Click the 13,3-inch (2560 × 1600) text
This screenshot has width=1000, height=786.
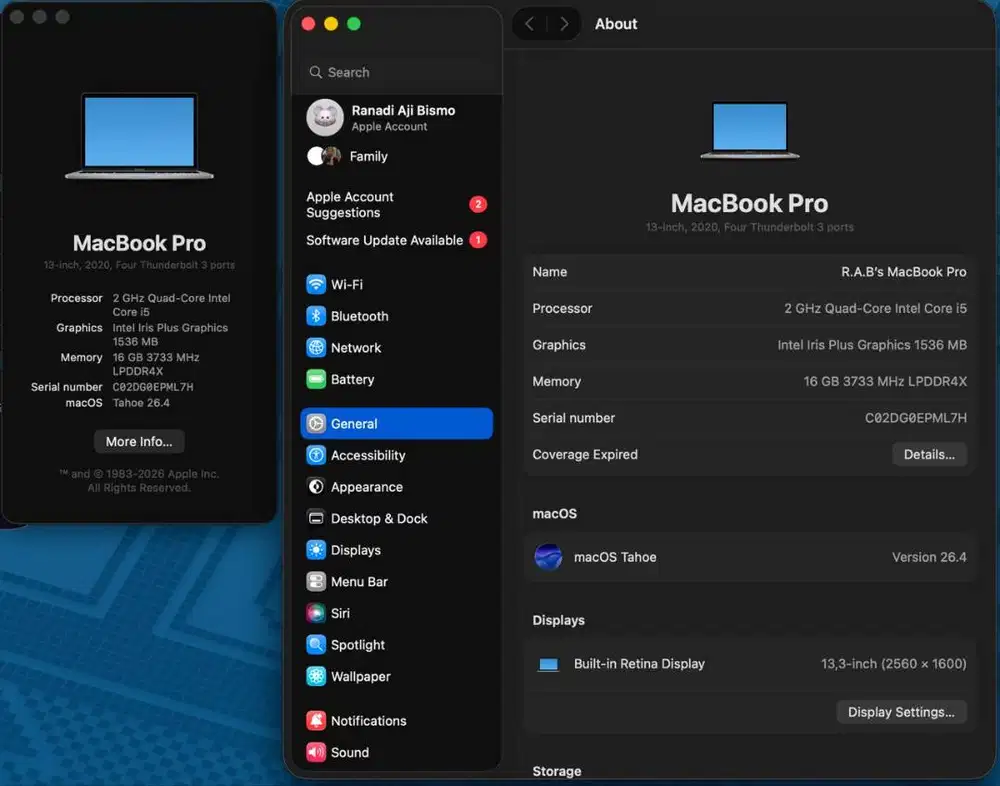click(893, 664)
